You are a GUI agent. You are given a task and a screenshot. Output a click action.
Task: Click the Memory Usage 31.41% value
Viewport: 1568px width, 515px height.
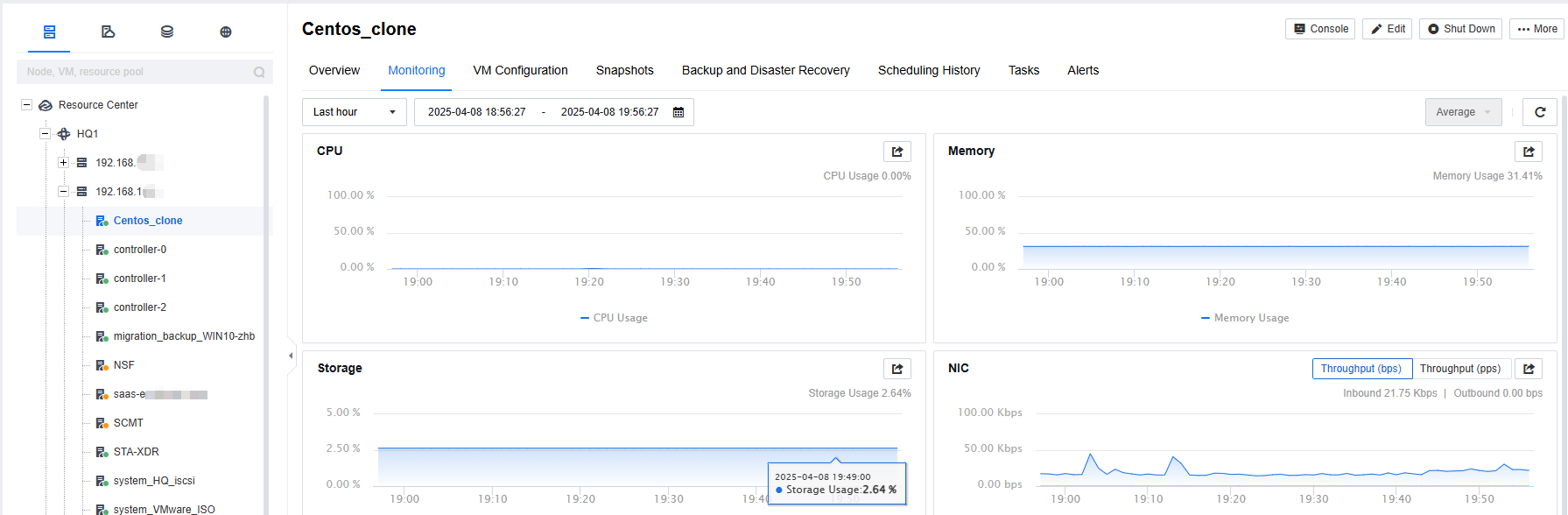[1487, 176]
